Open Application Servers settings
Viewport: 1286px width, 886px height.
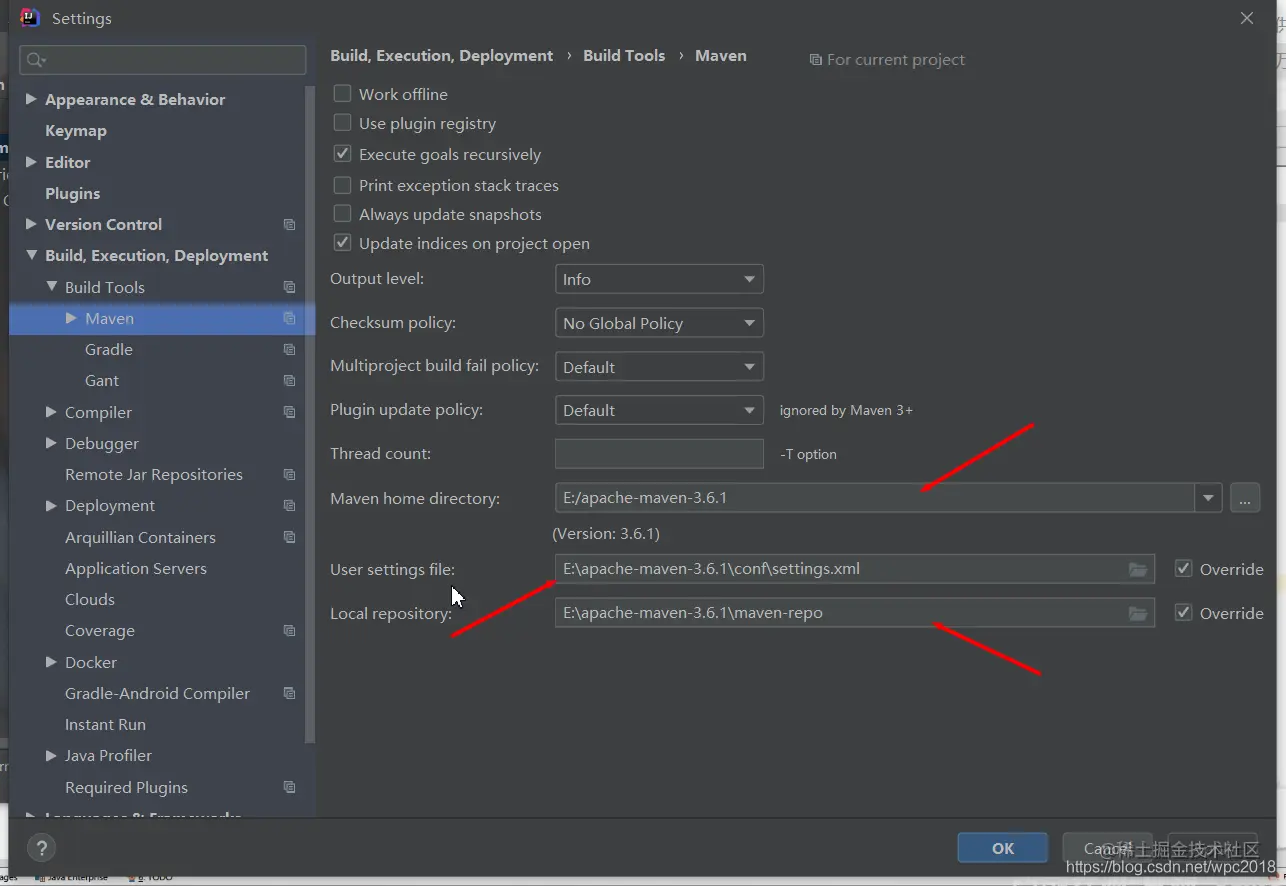click(136, 569)
